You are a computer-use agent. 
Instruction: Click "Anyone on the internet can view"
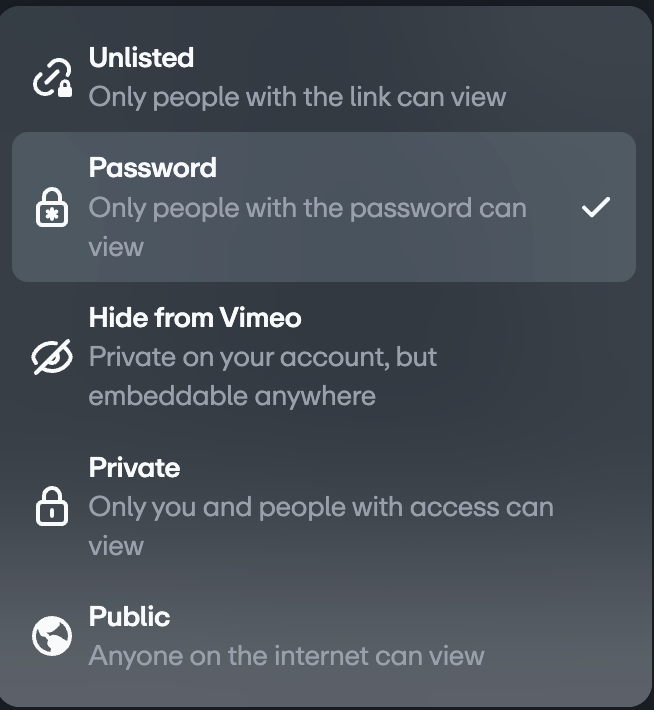click(286, 656)
